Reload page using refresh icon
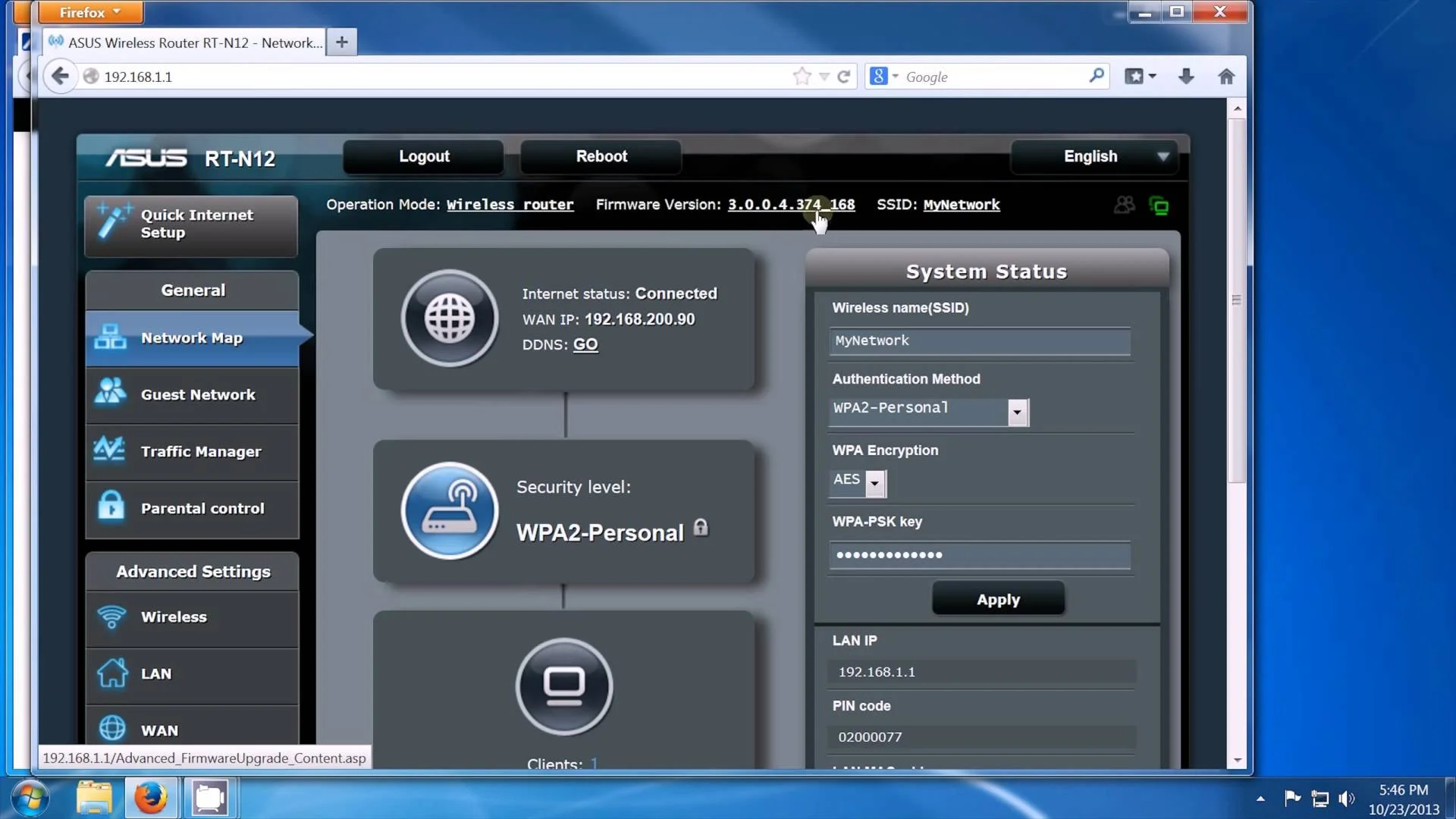The width and height of the screenshot is (1456, 819). [x=843, y=77]
